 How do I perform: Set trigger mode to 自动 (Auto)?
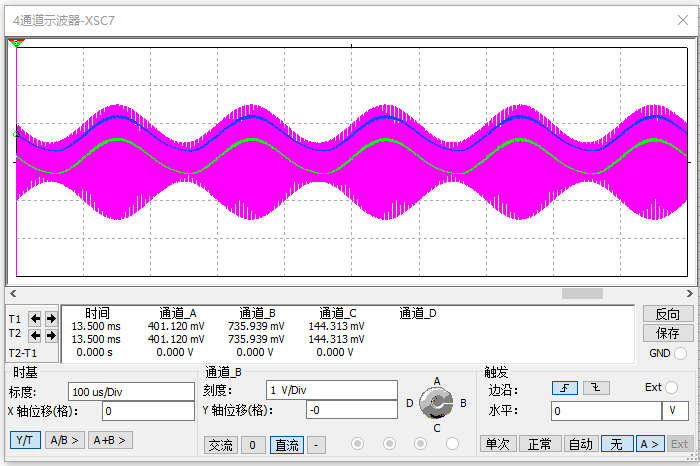tap(580, 444)
